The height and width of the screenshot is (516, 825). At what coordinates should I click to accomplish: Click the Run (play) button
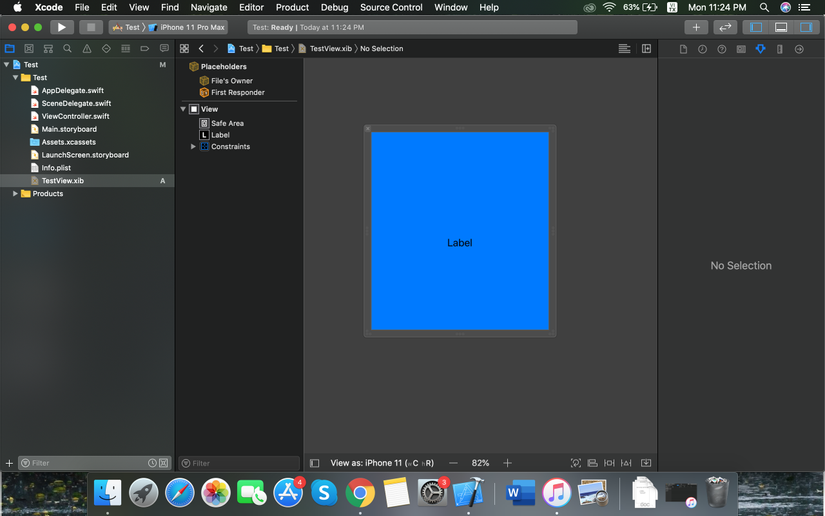(61, 27)
